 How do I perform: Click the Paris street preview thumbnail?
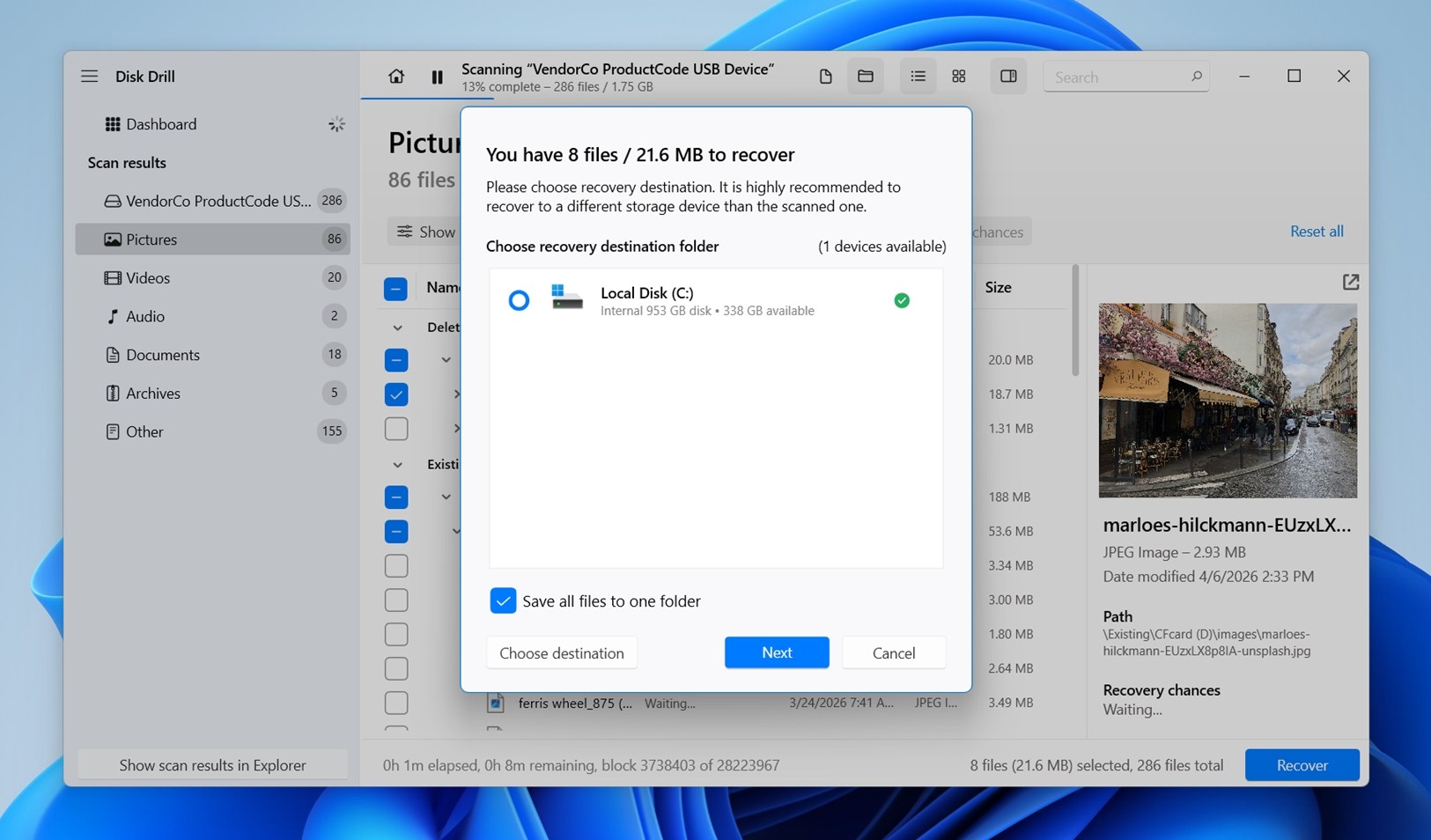1228,401
